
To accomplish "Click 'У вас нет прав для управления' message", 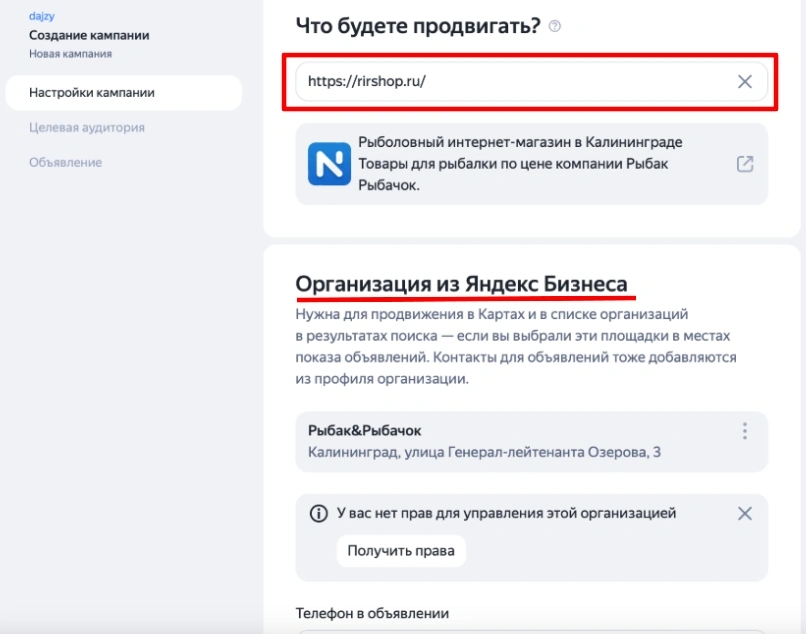I will click(x=506, y=513).
